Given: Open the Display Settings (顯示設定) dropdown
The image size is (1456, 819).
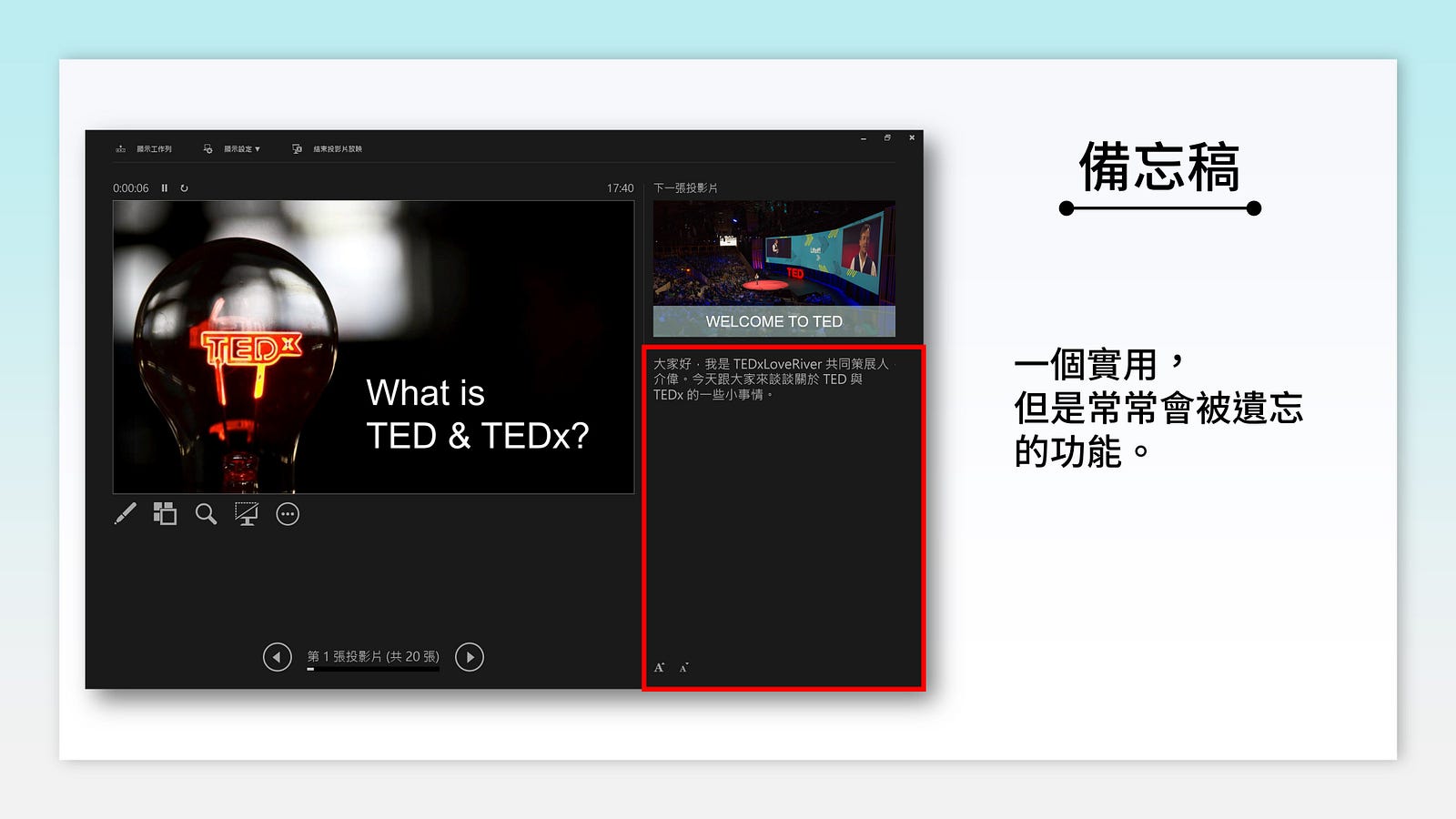Looking at the screenshot, I should (232, 148).
